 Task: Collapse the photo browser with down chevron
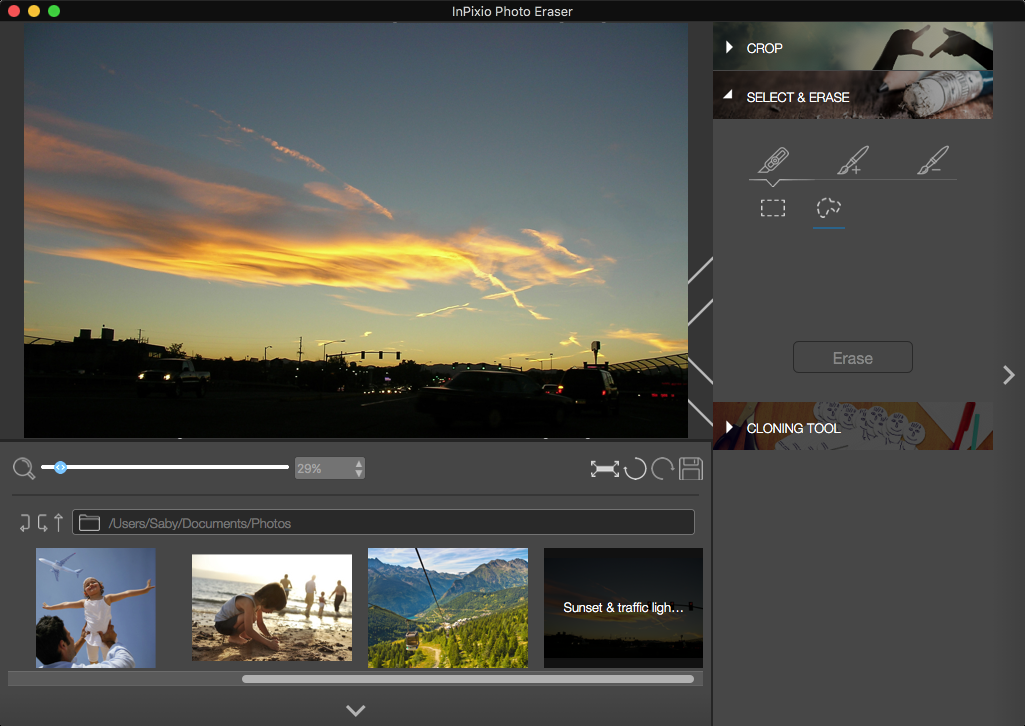pyautogui.click(x=356, y=710)
